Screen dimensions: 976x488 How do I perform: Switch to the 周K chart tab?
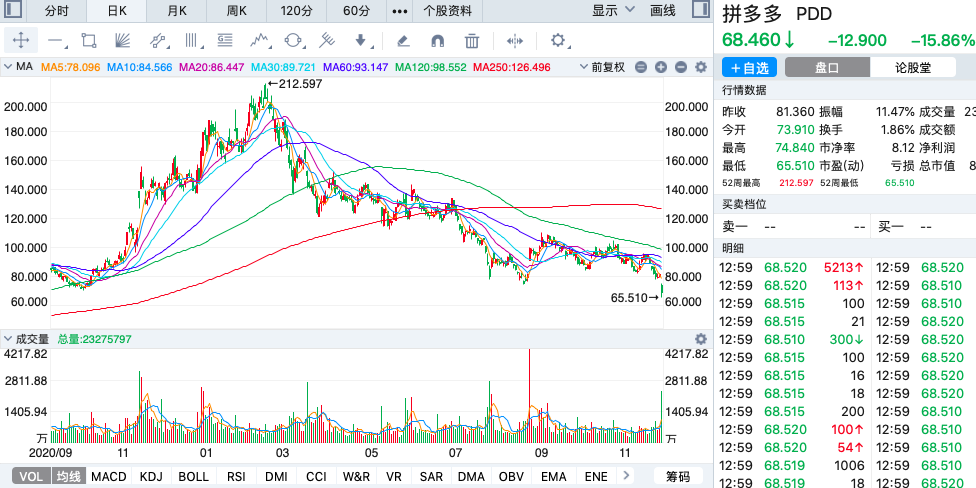click(x=237, y=11)
